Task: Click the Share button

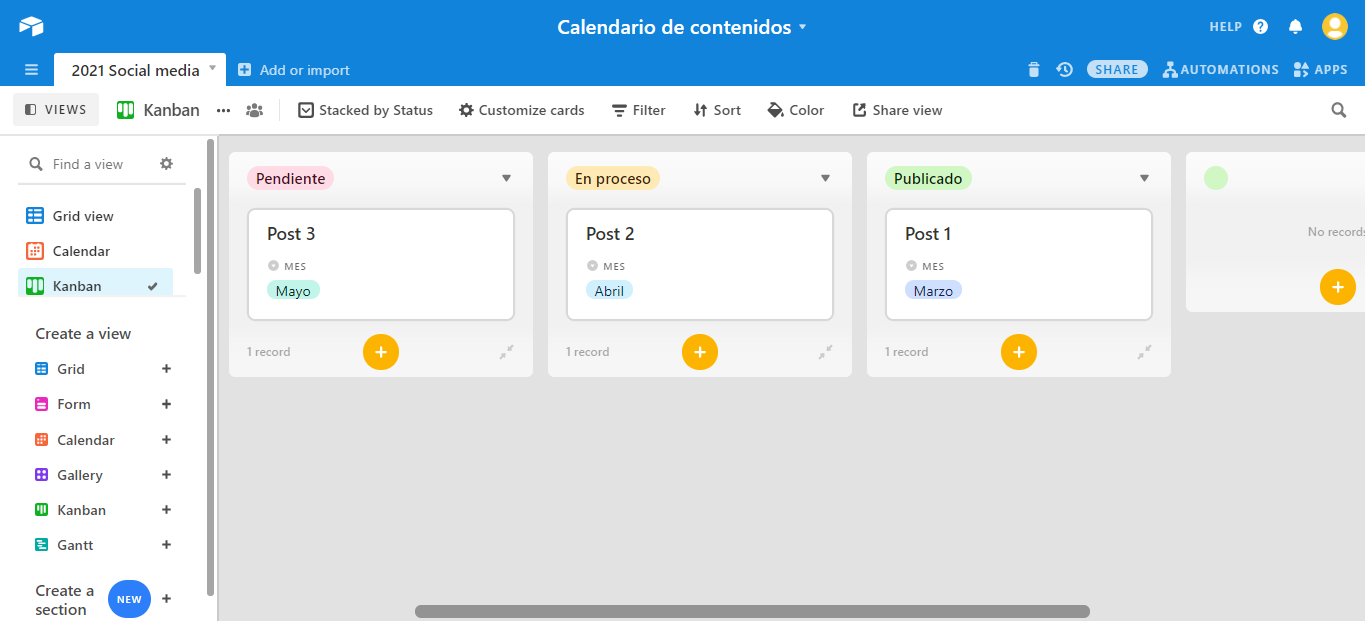Action: (x=1117, y=70)
